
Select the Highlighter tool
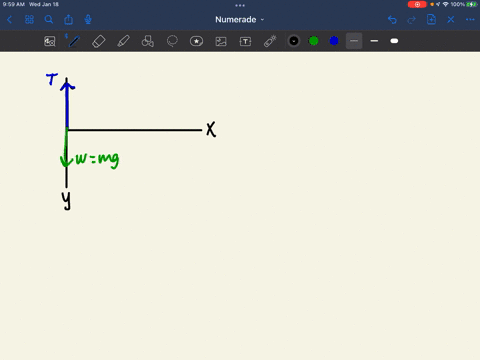(123, 41)
